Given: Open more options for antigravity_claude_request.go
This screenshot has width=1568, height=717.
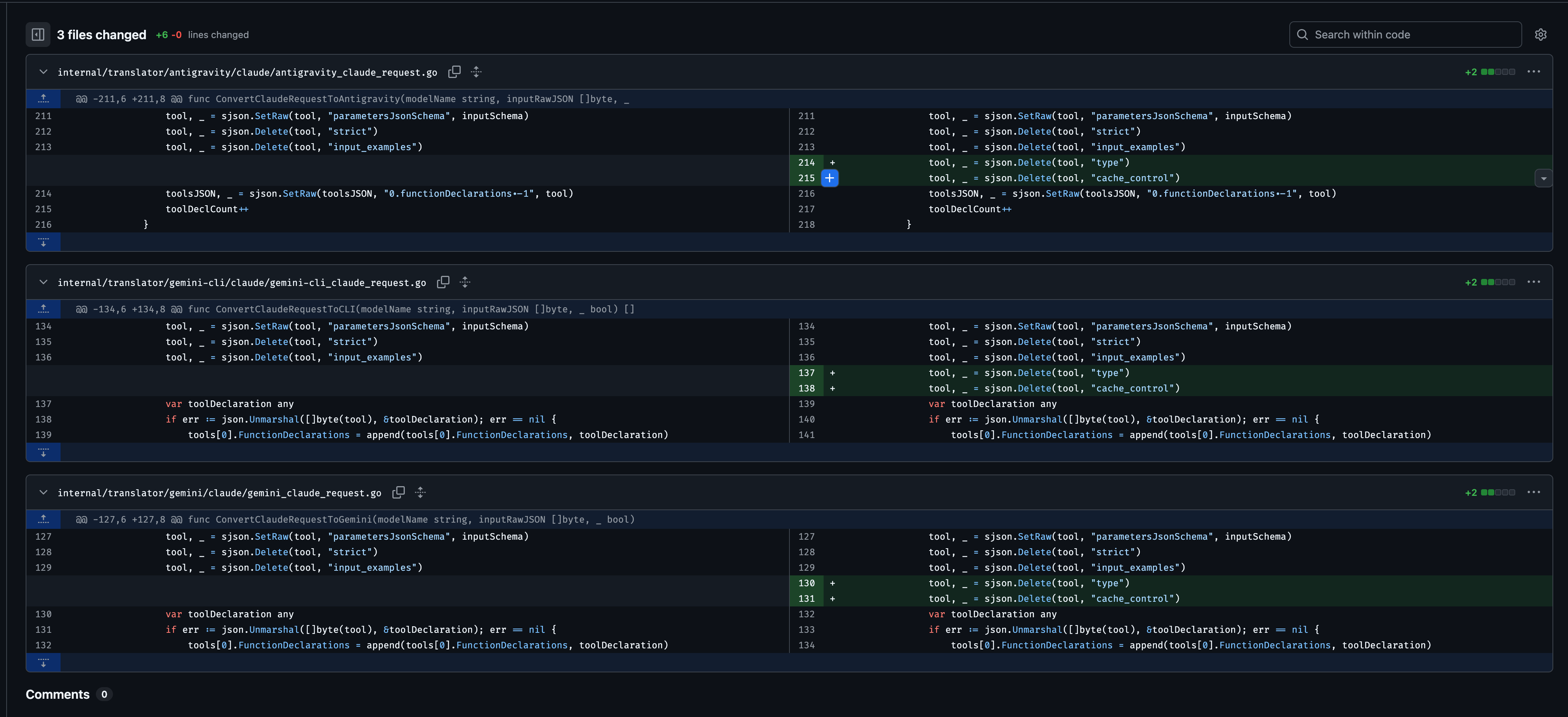Looking at the screenshot, I should (1534, 72).
